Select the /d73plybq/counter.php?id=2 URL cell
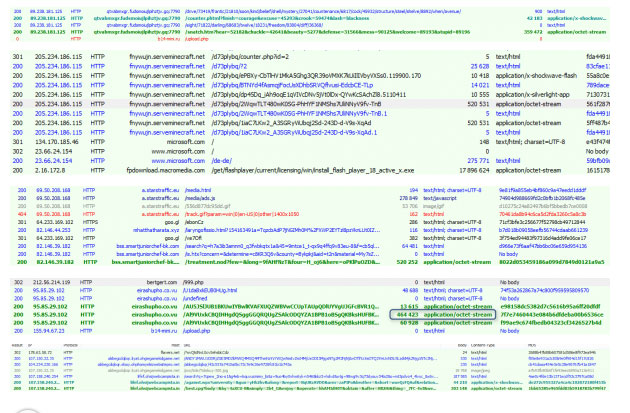Viewport: 630px width, 413px height. tap(250, 57)
